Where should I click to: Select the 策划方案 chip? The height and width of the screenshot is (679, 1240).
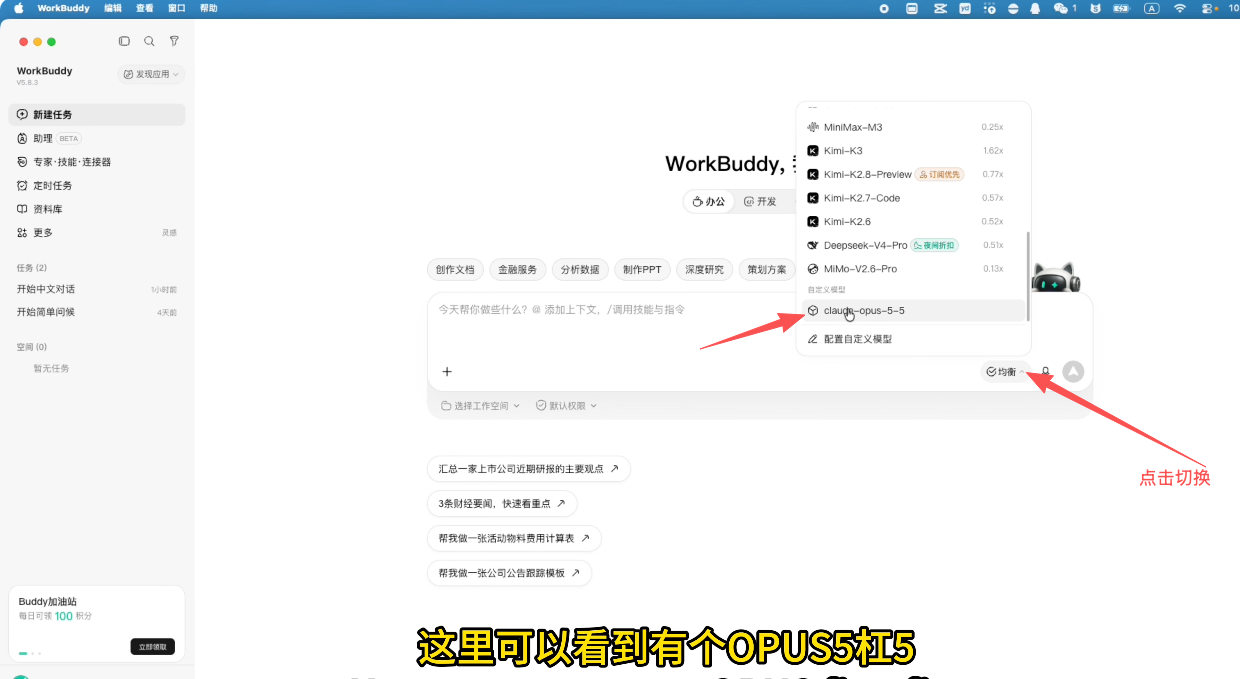767,270
